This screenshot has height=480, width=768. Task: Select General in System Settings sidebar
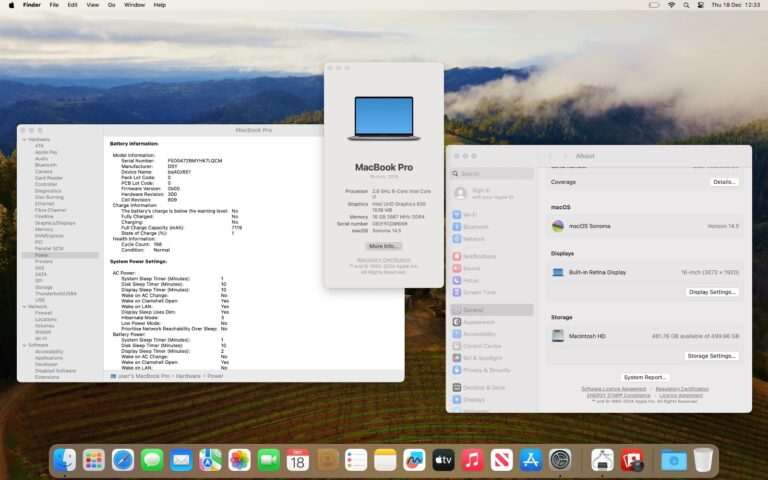coord(491,310)
